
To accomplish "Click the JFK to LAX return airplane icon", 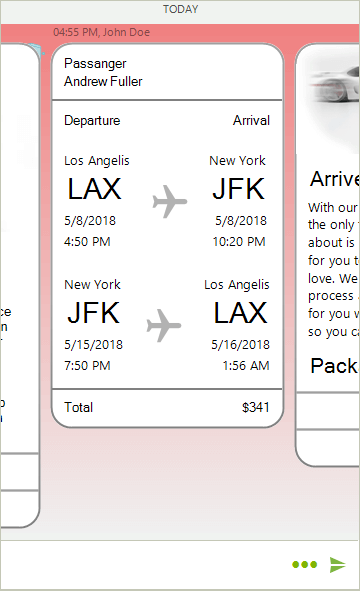I will [x=164, y=325].
